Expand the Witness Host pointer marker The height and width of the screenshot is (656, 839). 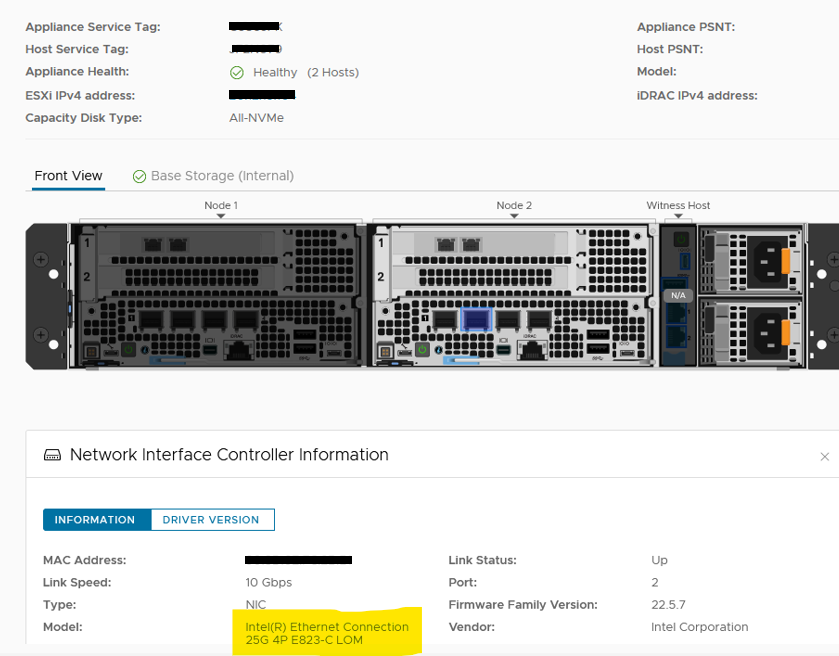pyautogui.click(x=678, y=215)
